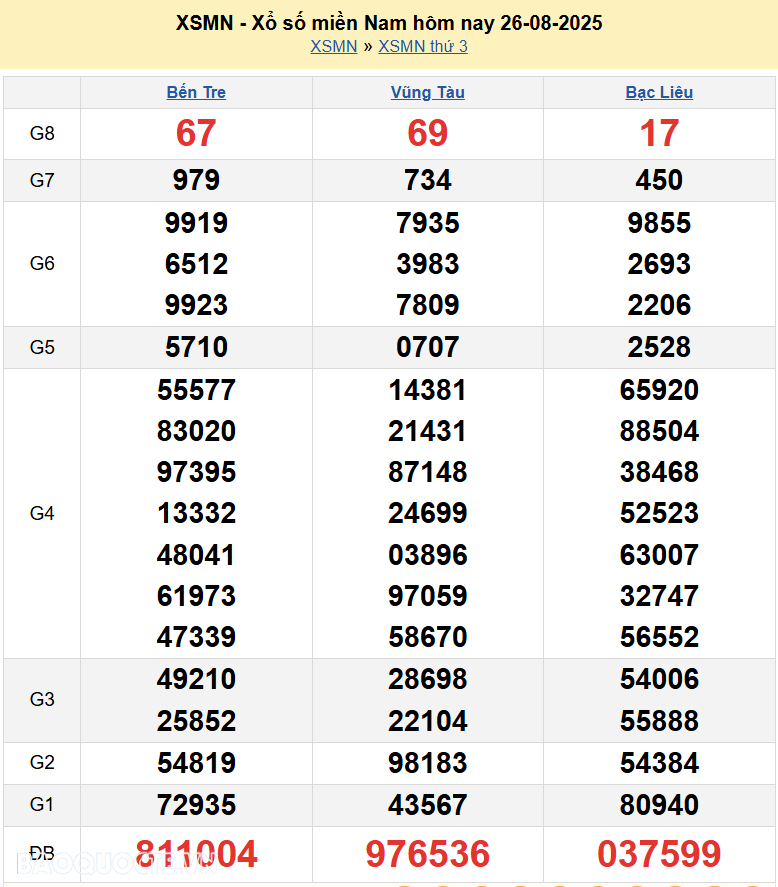Select Vũng Tàu G5 number 0707

pos(427,347)
